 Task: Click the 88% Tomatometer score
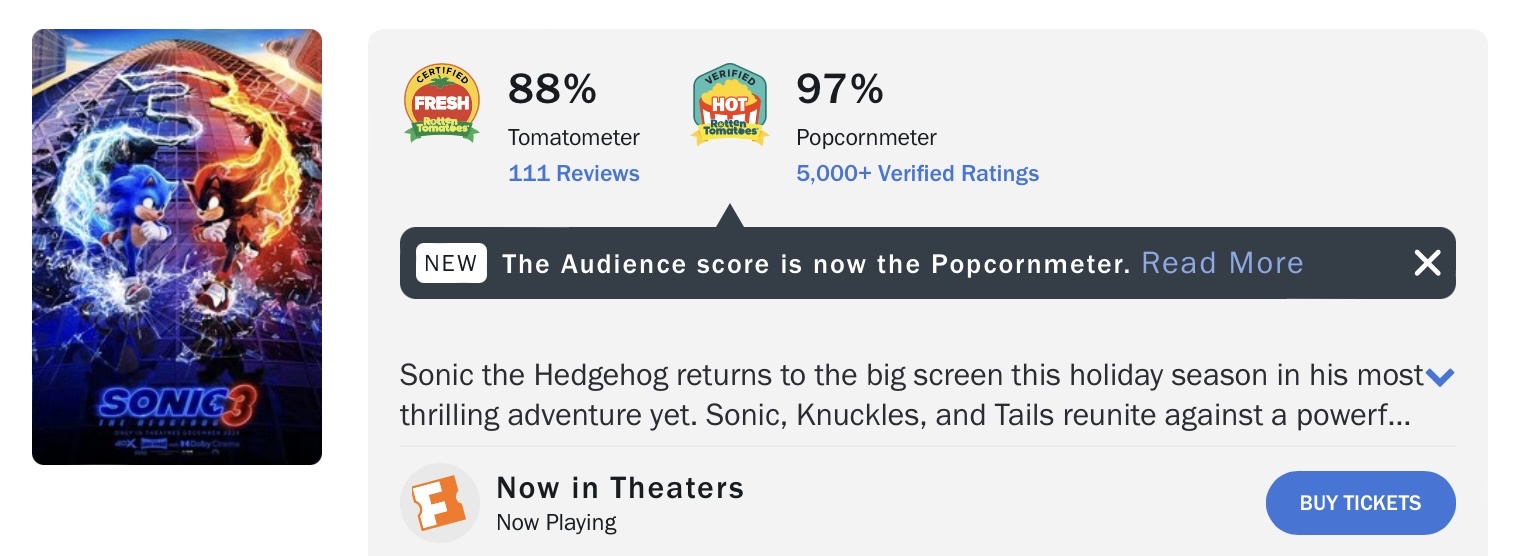(x=552, y=89)
